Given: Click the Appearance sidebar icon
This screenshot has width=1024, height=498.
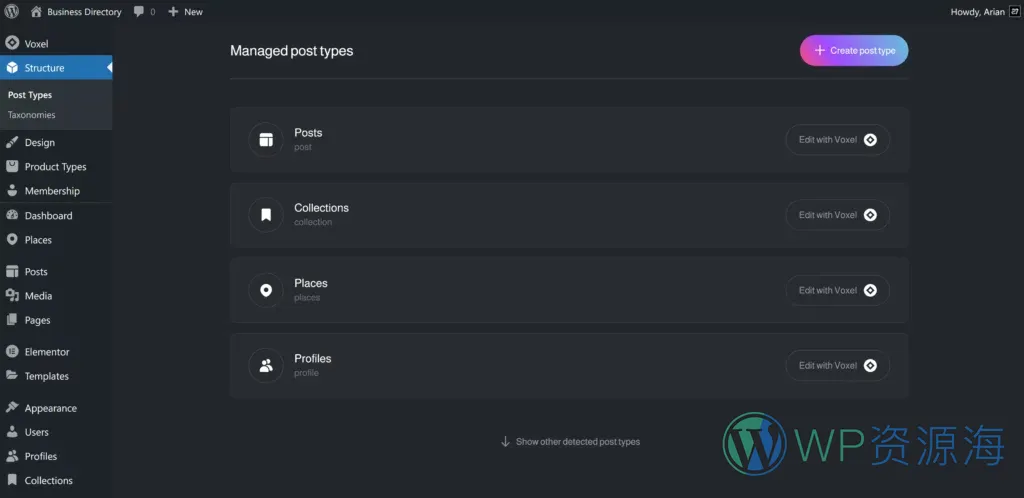Looking at the screenshot, I should point(12,408).
